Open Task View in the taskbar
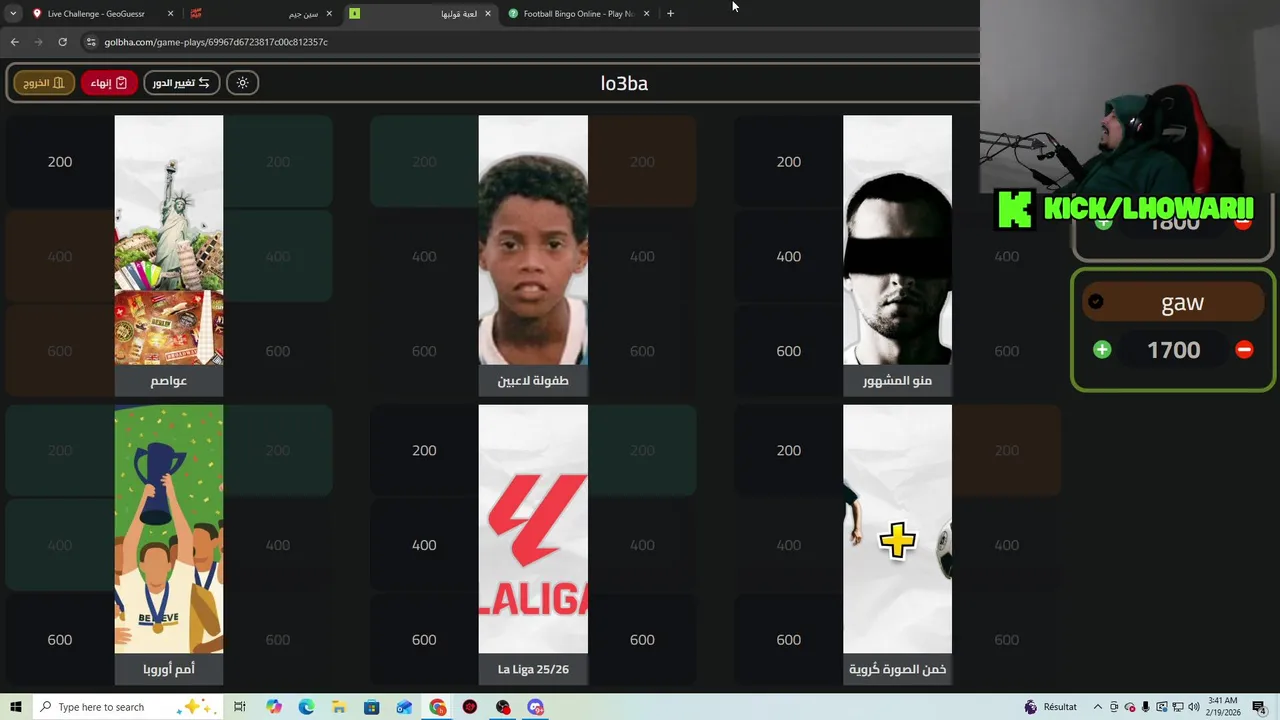This screenshot has width=1280, height=720. click(240, 707)
